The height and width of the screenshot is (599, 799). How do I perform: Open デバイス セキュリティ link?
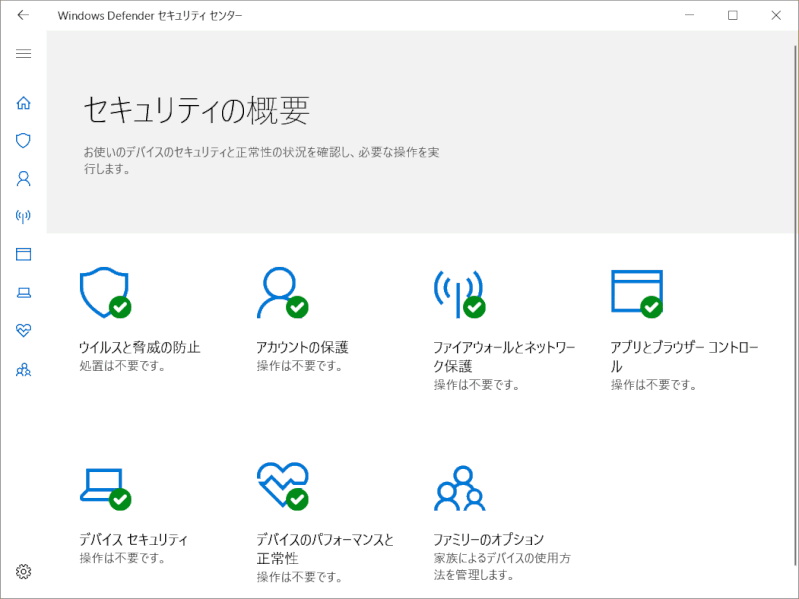[x=134, y=539]
